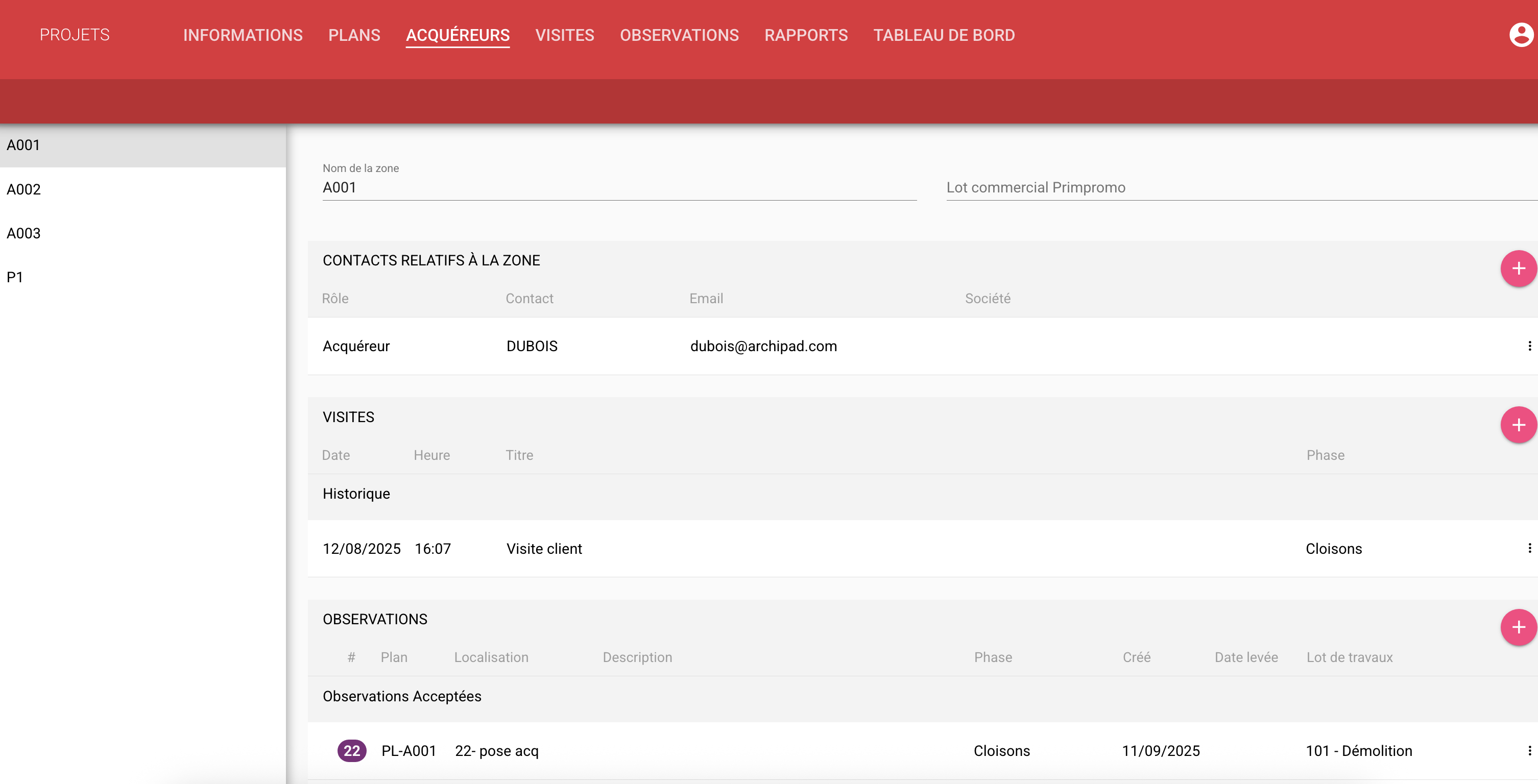Go to the TABLEAU DE BORD tab
1538x784 pixels.
[943, 35]
